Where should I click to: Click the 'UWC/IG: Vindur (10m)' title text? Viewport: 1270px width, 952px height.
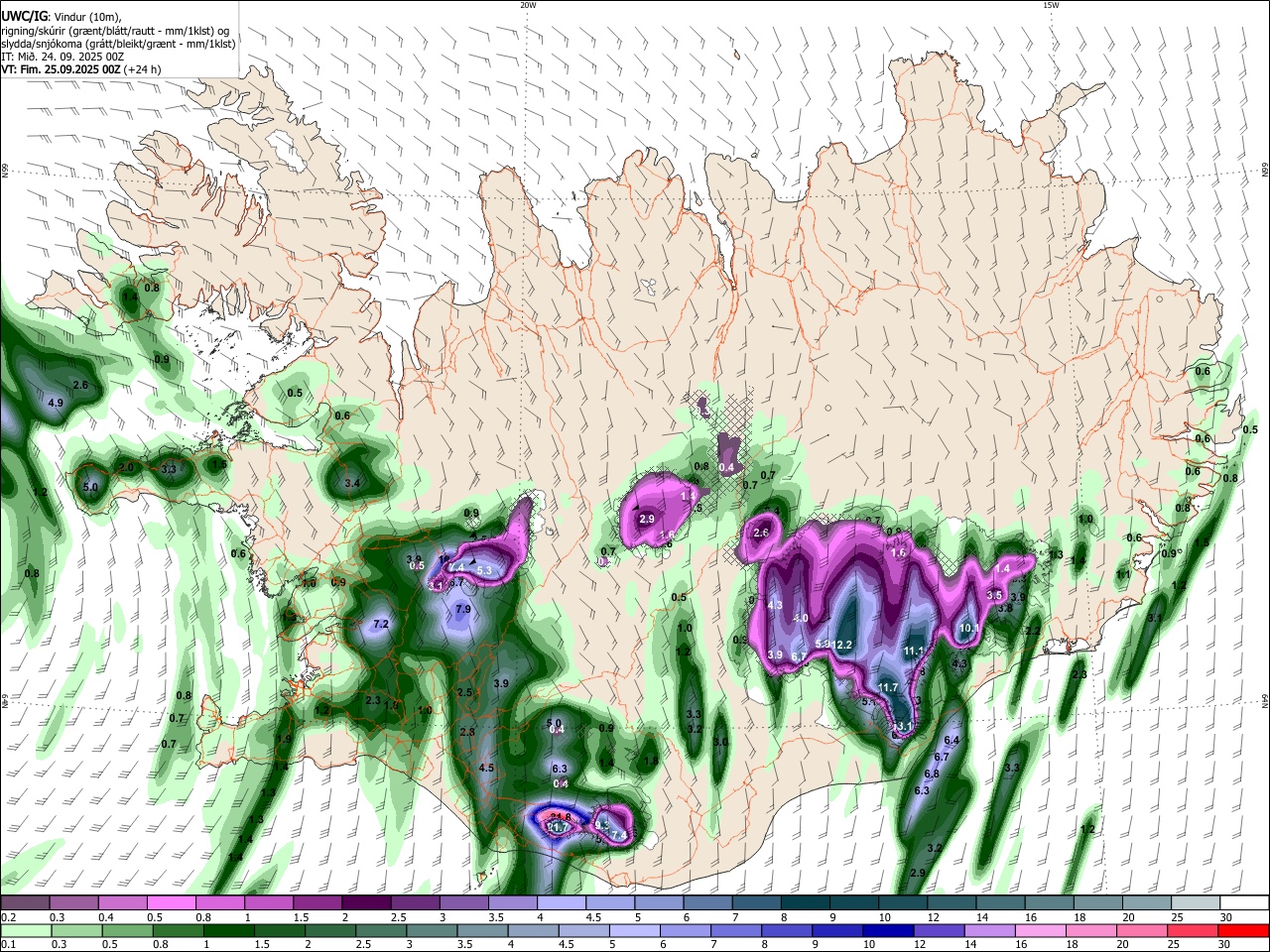[62, 17]
